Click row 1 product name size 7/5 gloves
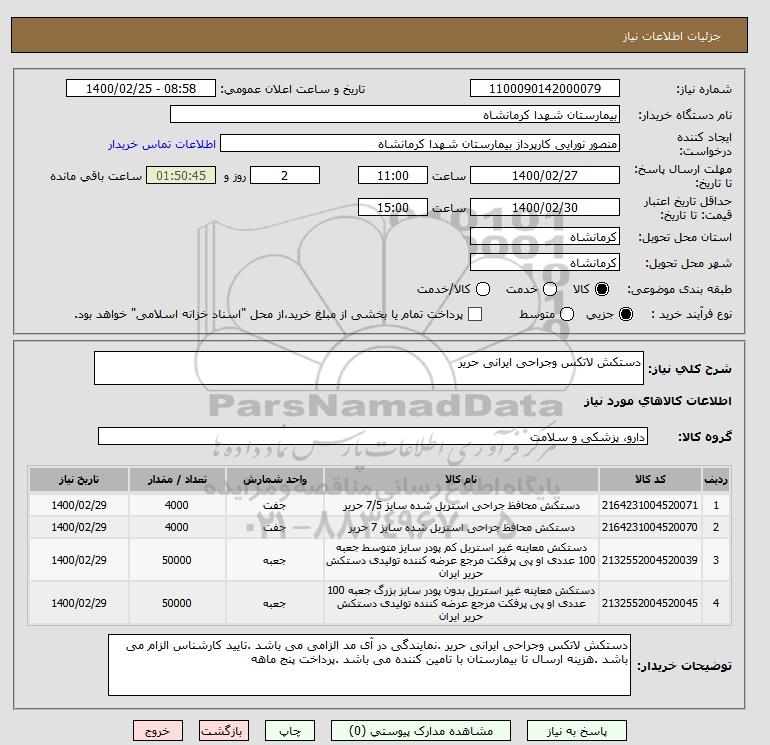The image size is (770, 745). click(461, 505)
